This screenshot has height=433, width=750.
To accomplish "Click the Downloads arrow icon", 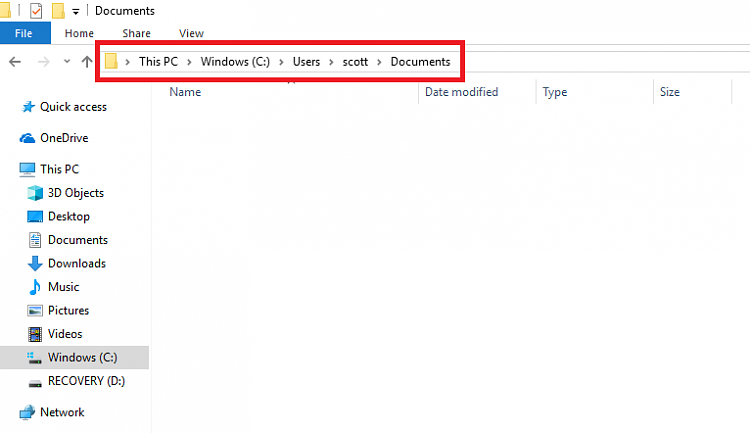I will click(35, 263).
